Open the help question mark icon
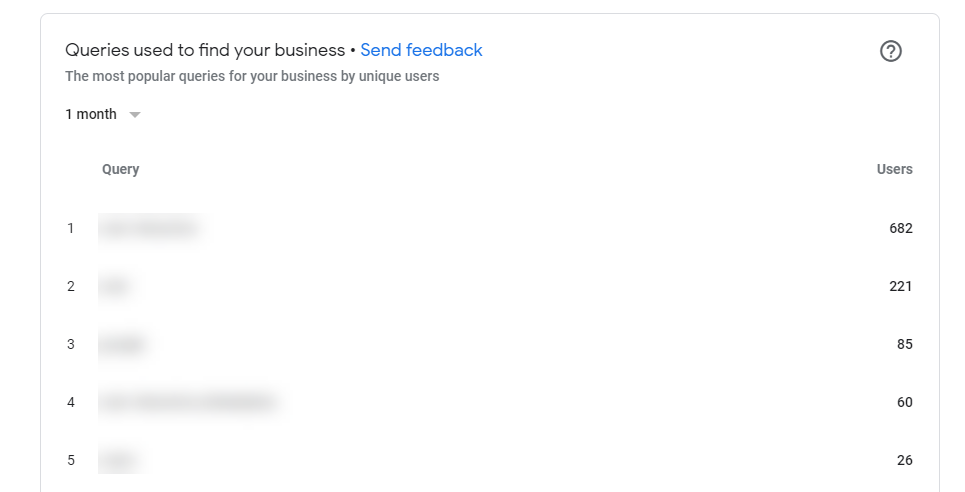965x492 pixels. pos(891,51)
